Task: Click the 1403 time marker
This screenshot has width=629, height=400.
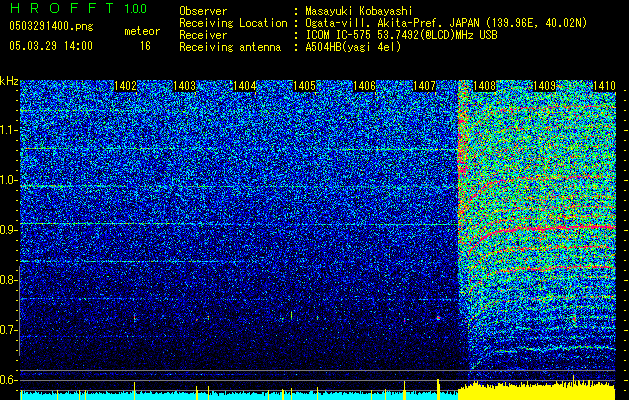Action: click(x=185, y=86)
